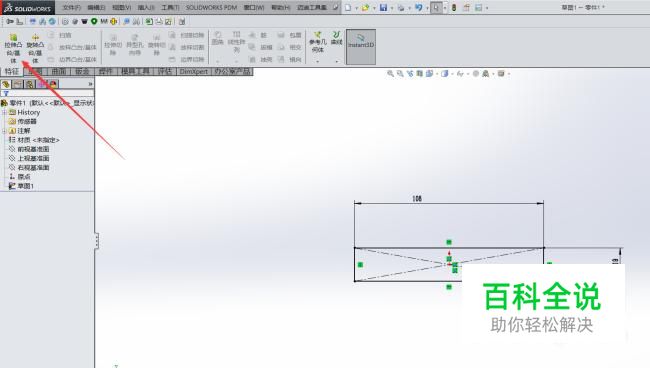The height and width of the screenshot is (368, 650).
Task: Select Sketch1 (草图1) in tree
Action: (21, 186)
